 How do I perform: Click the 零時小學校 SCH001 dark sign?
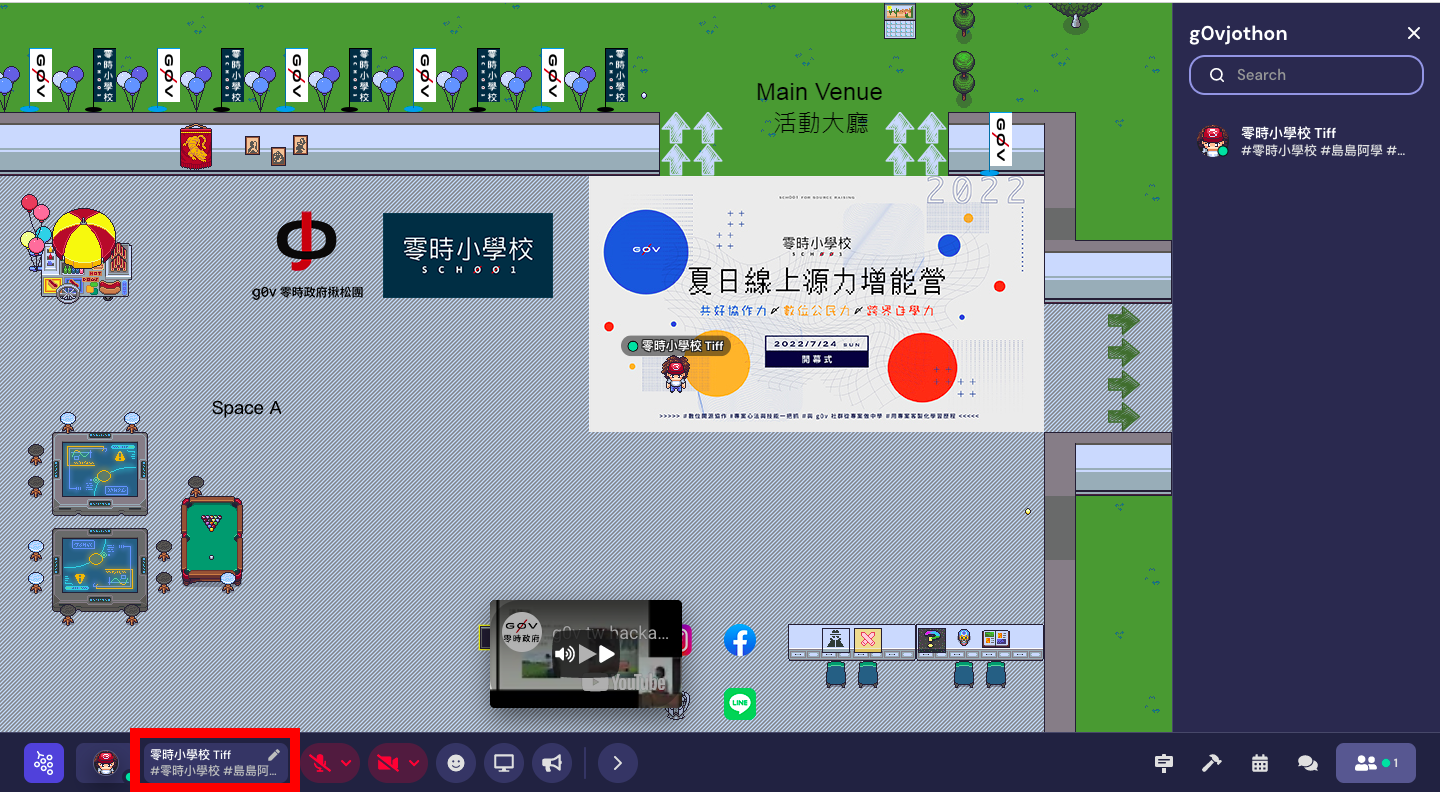click(x=468, y=255)
